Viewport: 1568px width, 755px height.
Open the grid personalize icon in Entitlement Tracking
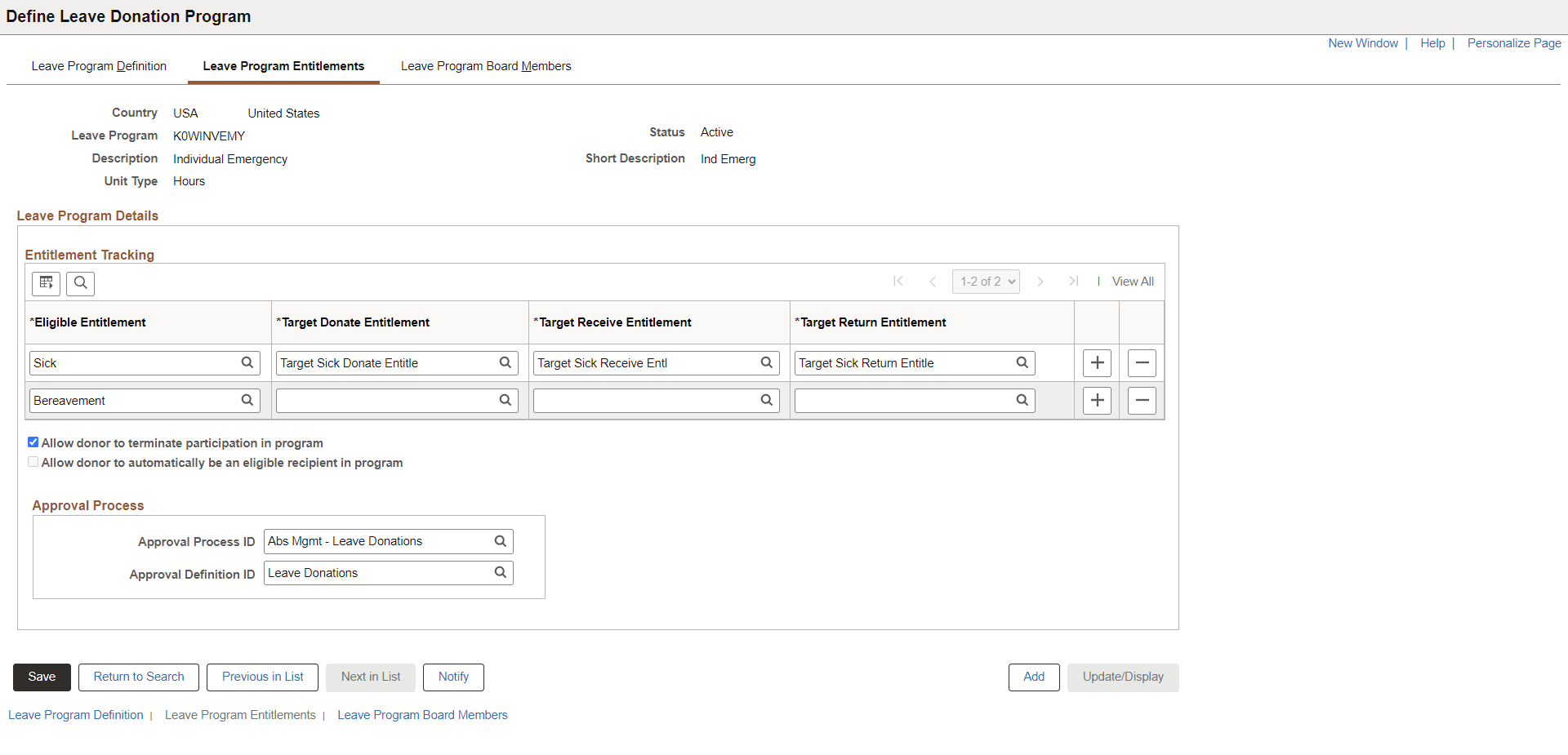tap(46, 283)
